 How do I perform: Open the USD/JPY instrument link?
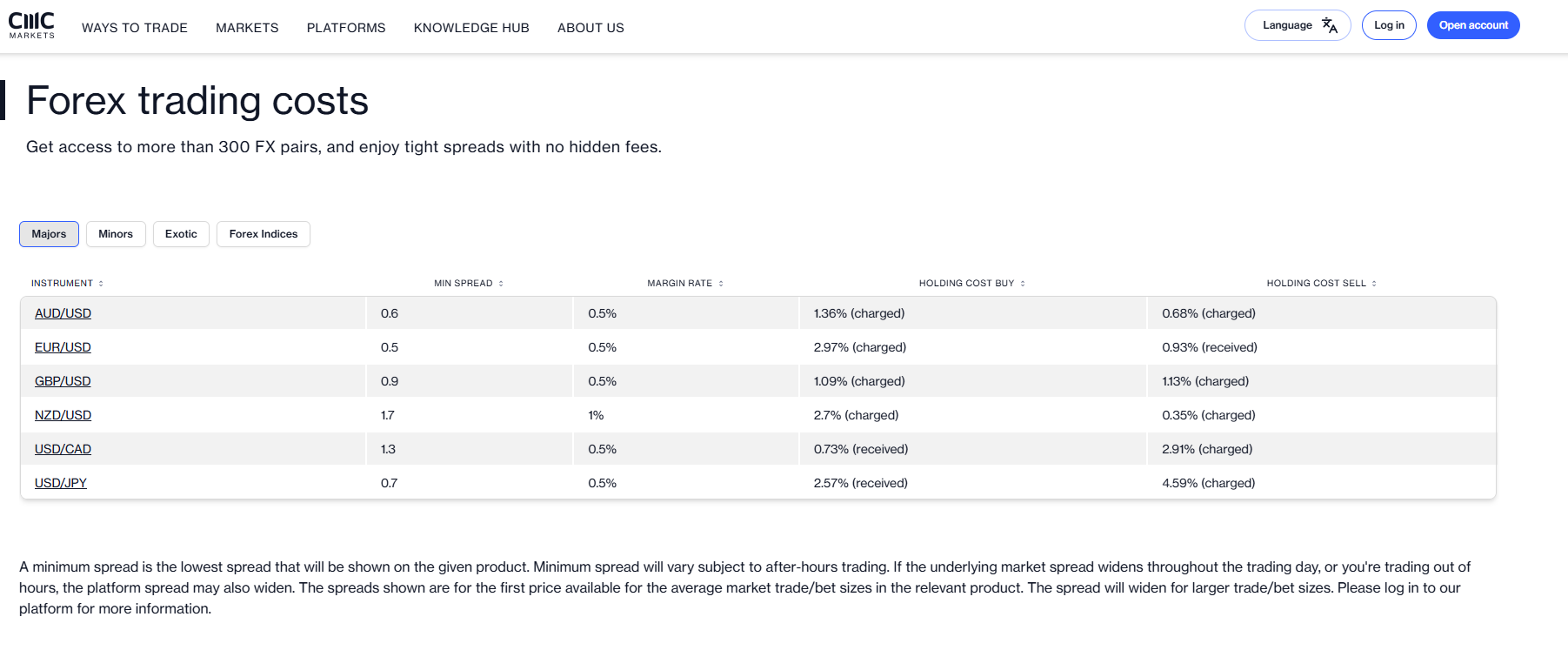pyautogui.click(x=61, y=483)
